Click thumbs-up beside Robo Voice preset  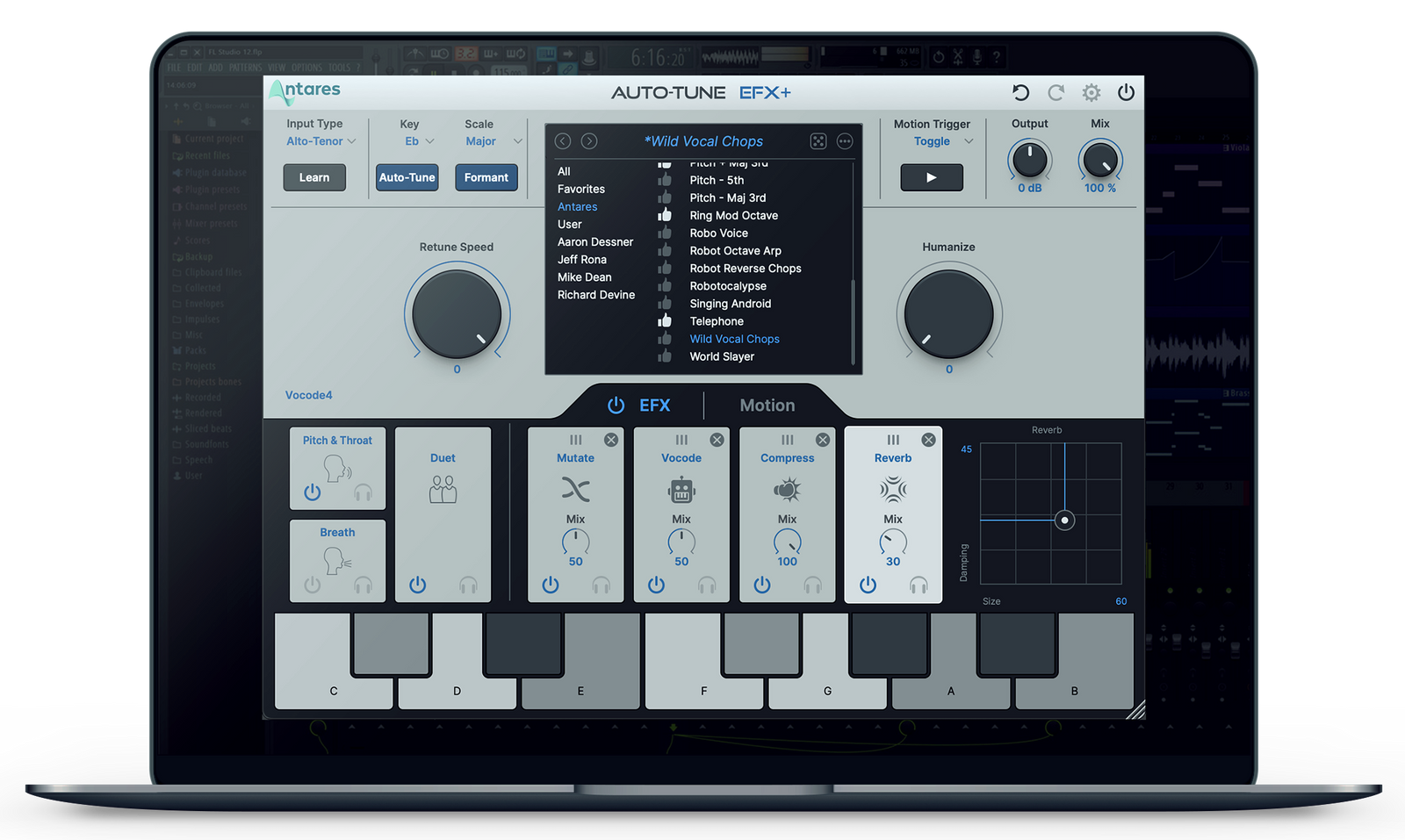(665, 233)
